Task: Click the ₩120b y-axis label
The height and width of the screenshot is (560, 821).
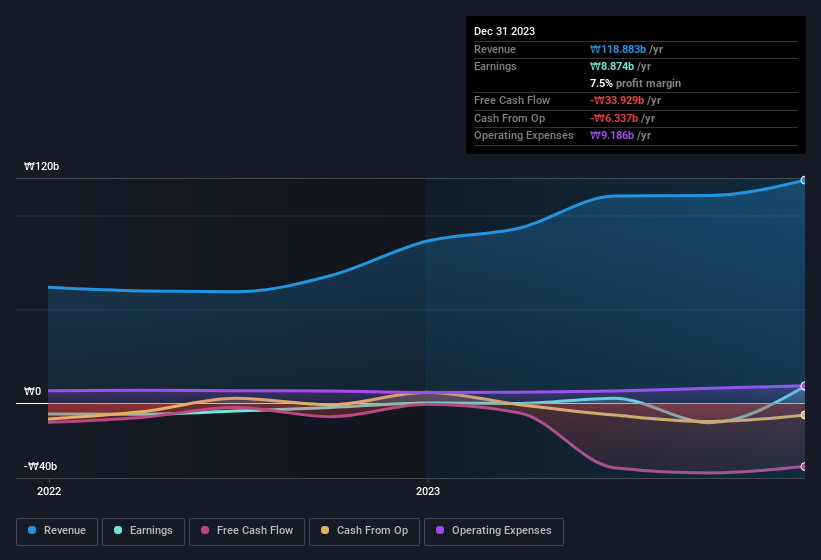Action: (41, 166)
